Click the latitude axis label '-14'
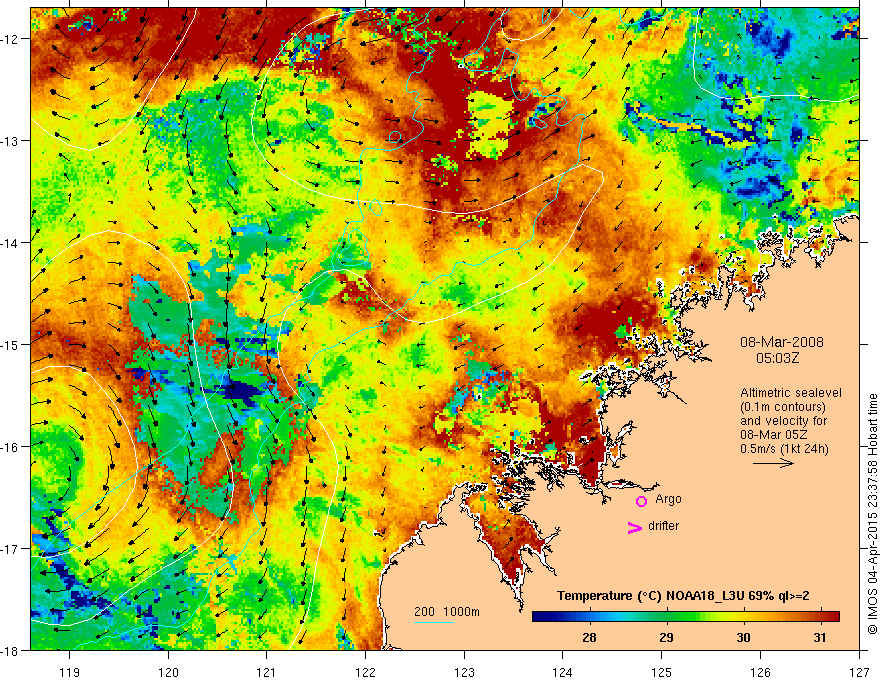 (x=8, y=243)
